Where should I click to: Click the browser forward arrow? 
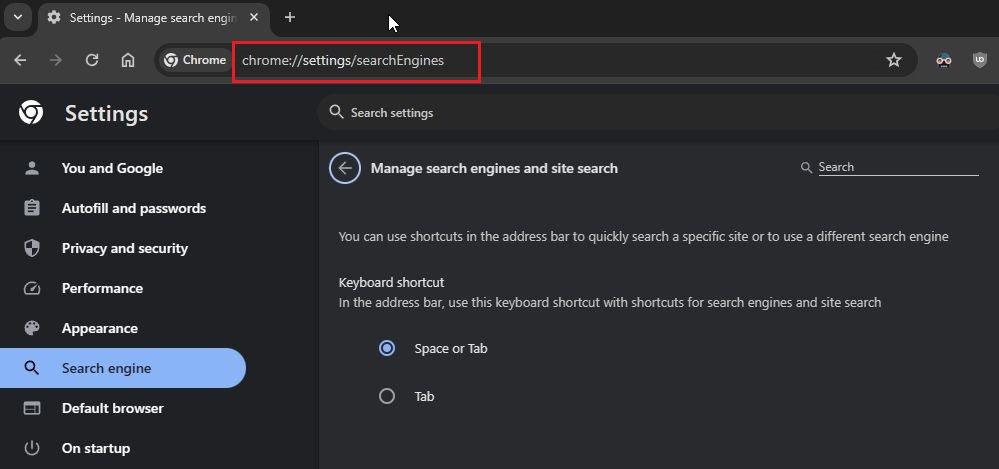pyautogui.click(x=56, y=60)
